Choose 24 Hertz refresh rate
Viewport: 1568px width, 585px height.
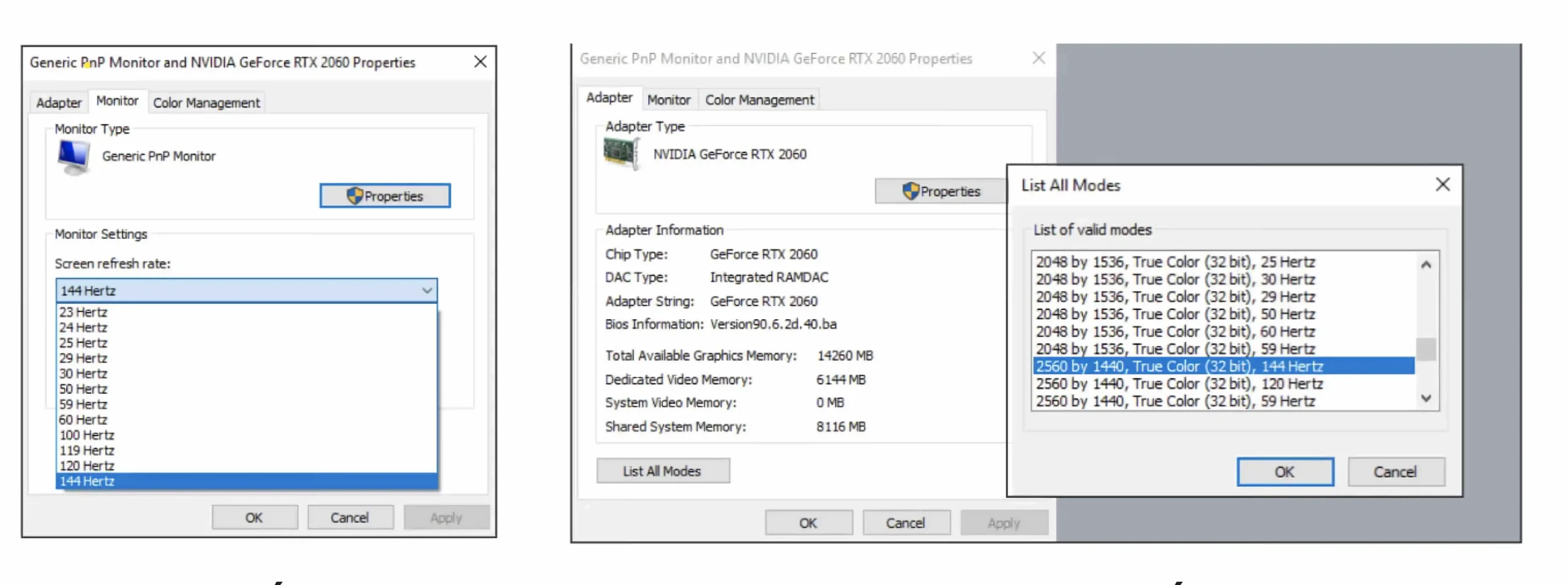click(x=246, y=327)
